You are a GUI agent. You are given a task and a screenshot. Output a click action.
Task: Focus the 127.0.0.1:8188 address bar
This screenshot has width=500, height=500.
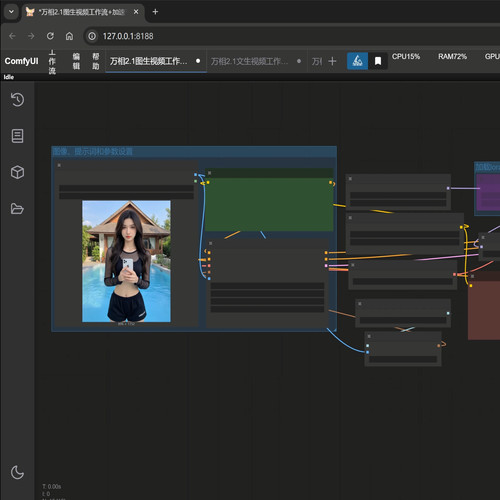(128, 36)
